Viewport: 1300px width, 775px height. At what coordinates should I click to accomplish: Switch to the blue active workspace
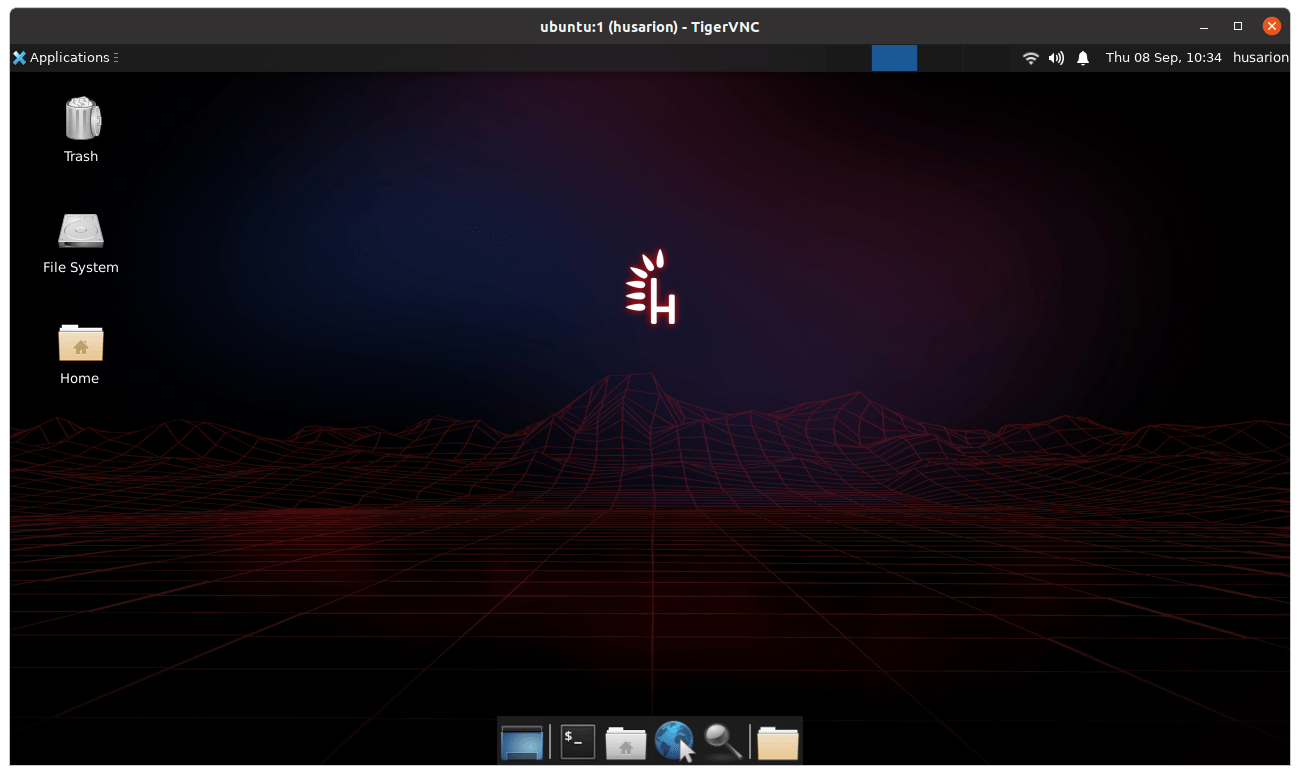(894, 58)
